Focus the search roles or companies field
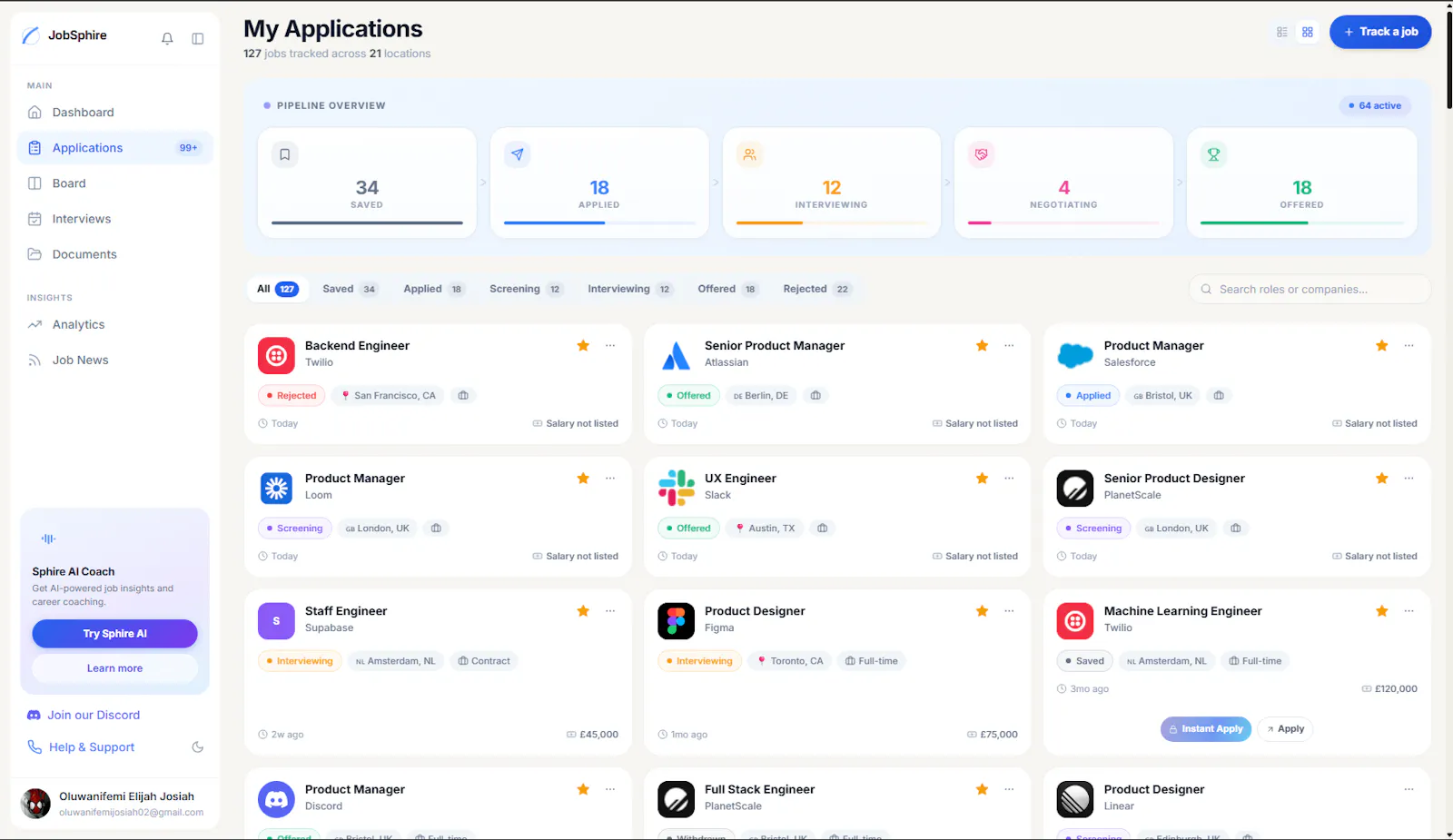 click(1310, 289)
